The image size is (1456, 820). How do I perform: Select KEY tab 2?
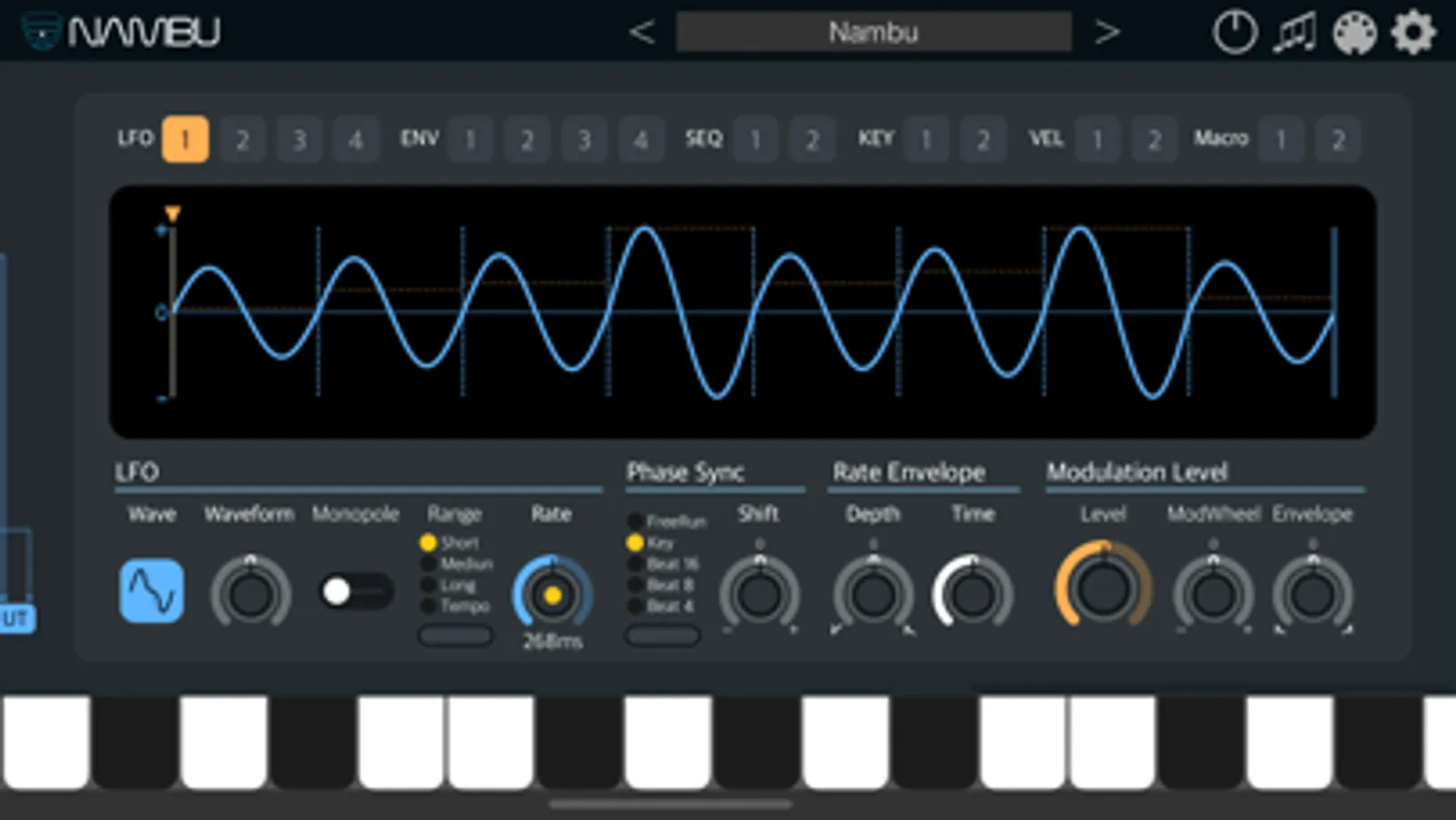(983, 139)
